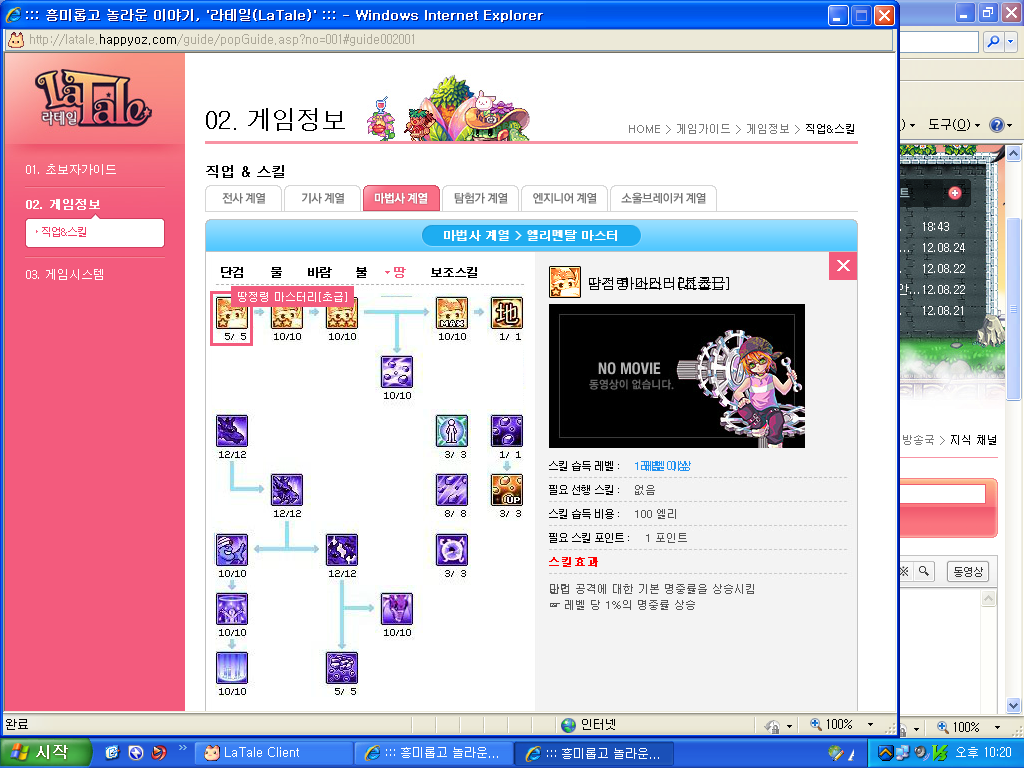Close the skill detail panel with X
The height and width of the screenshot is (768, 1024).
coord(843,265)
